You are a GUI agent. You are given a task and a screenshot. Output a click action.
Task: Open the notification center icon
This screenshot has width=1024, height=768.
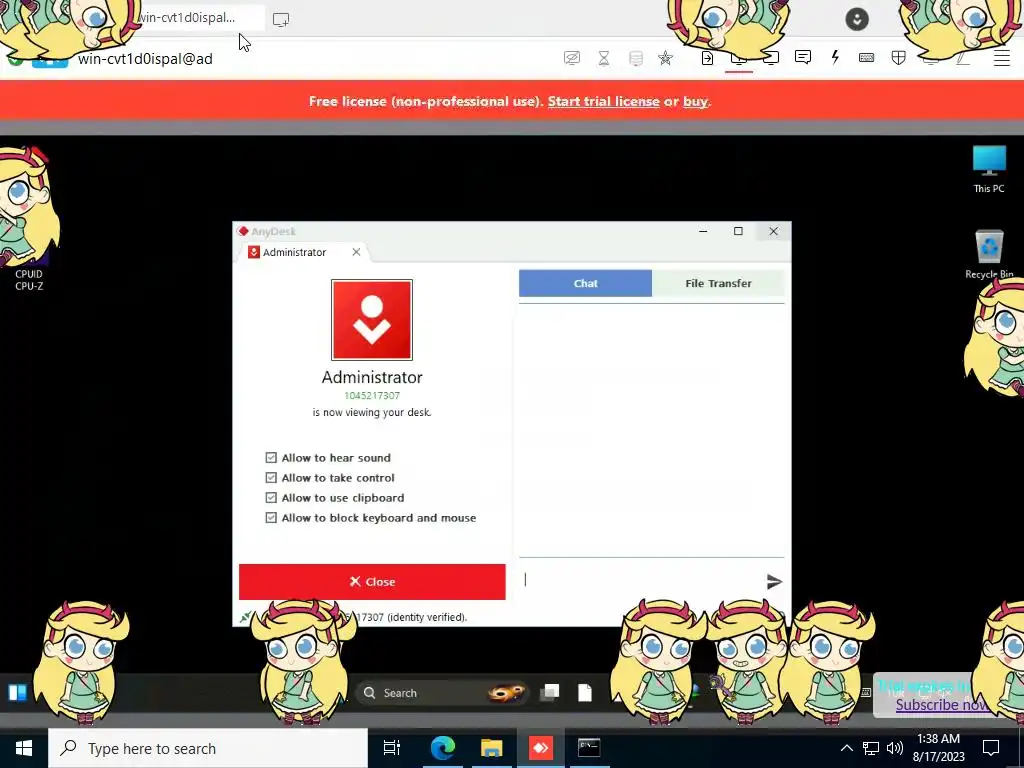point(991,748)
